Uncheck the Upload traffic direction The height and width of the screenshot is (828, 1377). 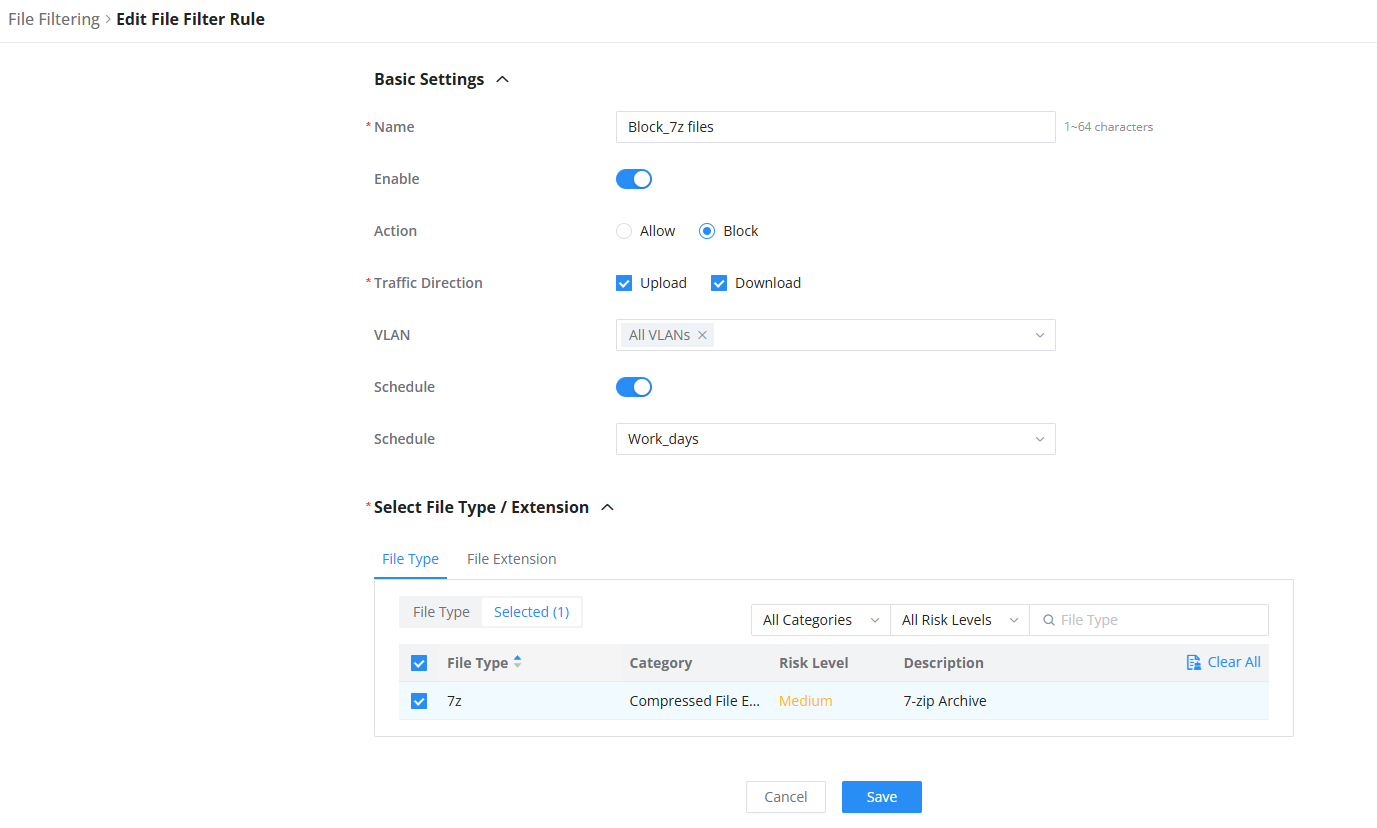624,283
